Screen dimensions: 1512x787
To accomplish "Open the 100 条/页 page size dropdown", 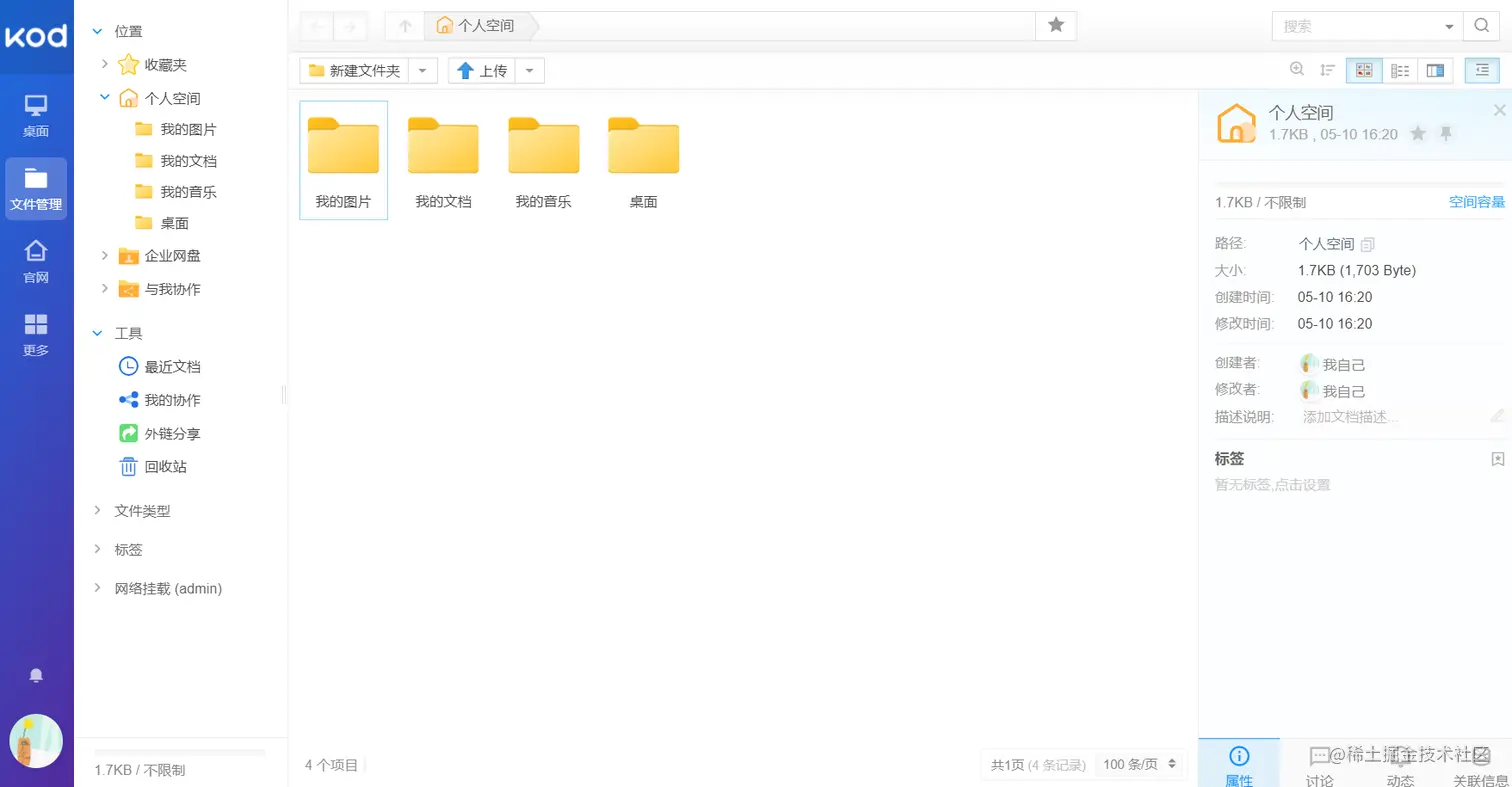I will tap(1140, 765).
